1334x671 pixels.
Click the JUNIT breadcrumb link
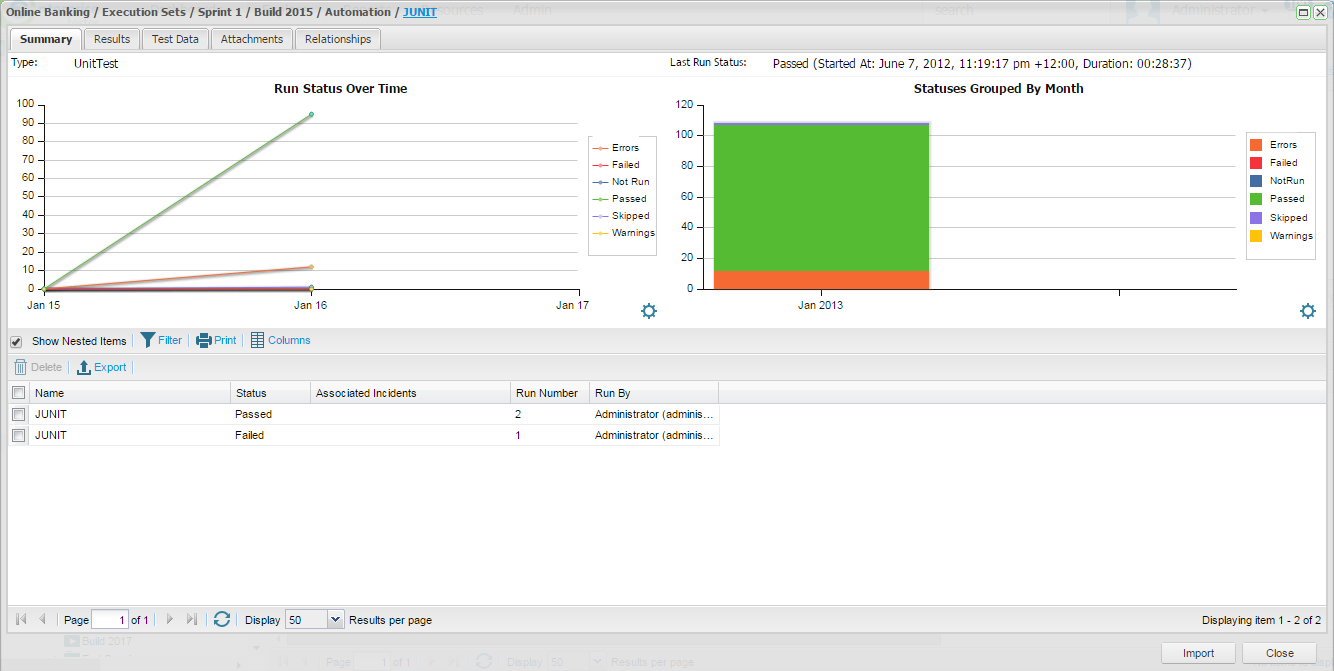pos(420,12)
